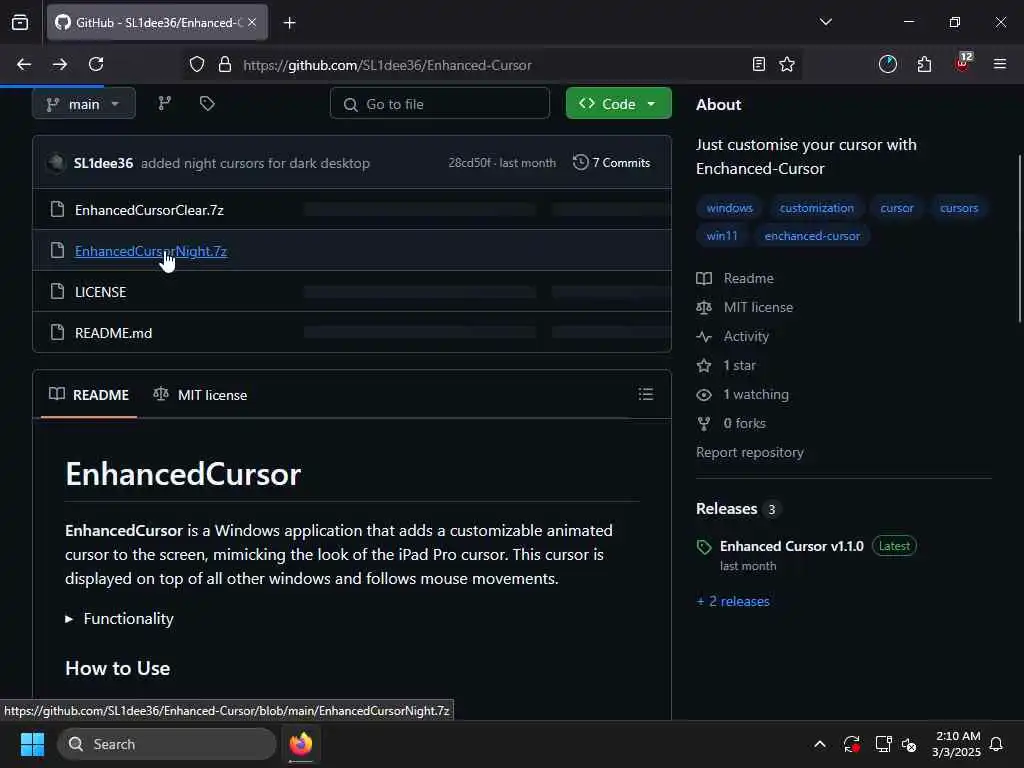Select the windows topic tag
This screenshot has width=1024, height=768.
point(729,208)
